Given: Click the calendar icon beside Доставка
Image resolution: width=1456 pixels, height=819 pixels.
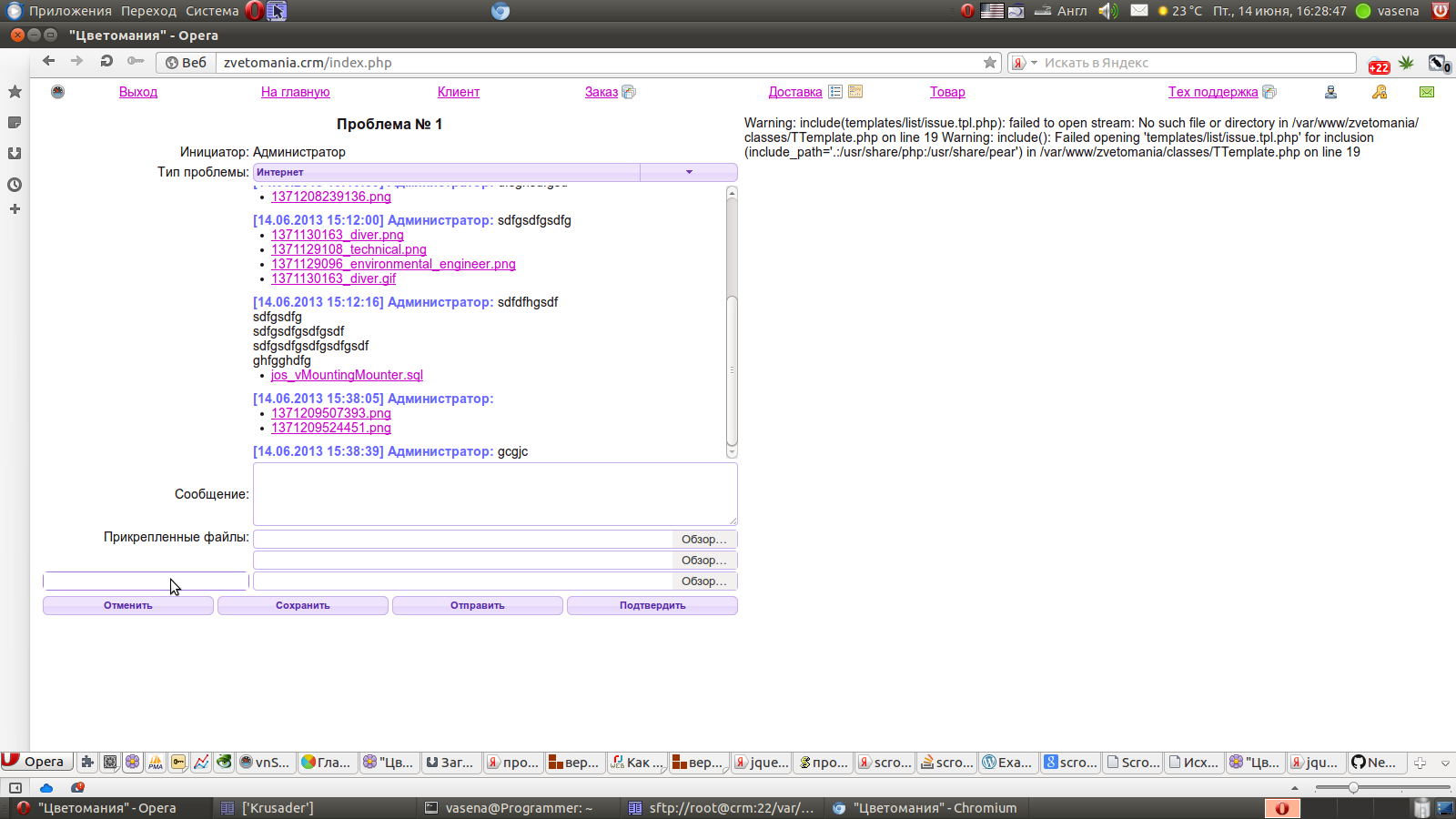Looking at the screenshot, I should 855,92.
